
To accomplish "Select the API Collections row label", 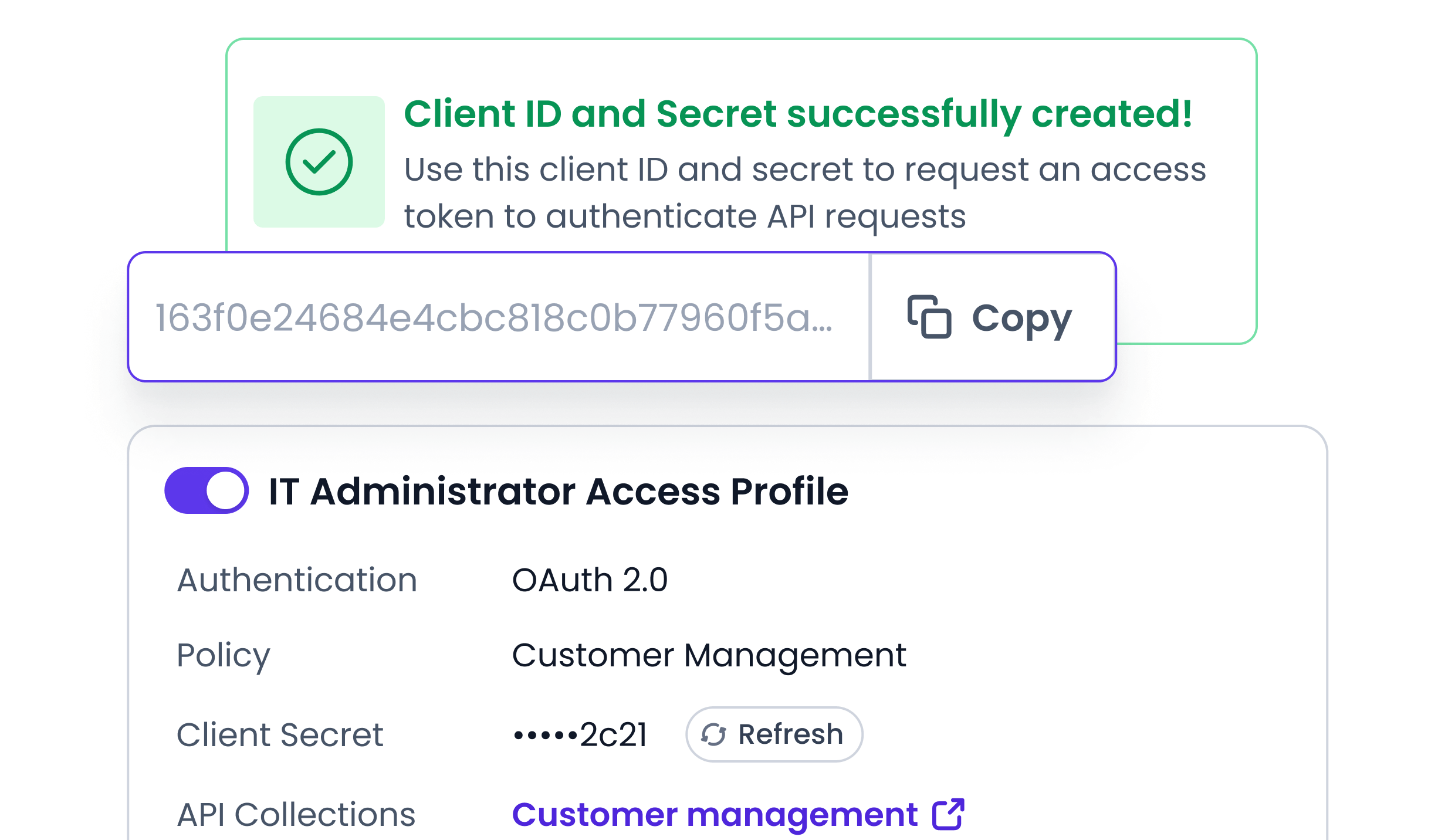I will tap(296, 814).
